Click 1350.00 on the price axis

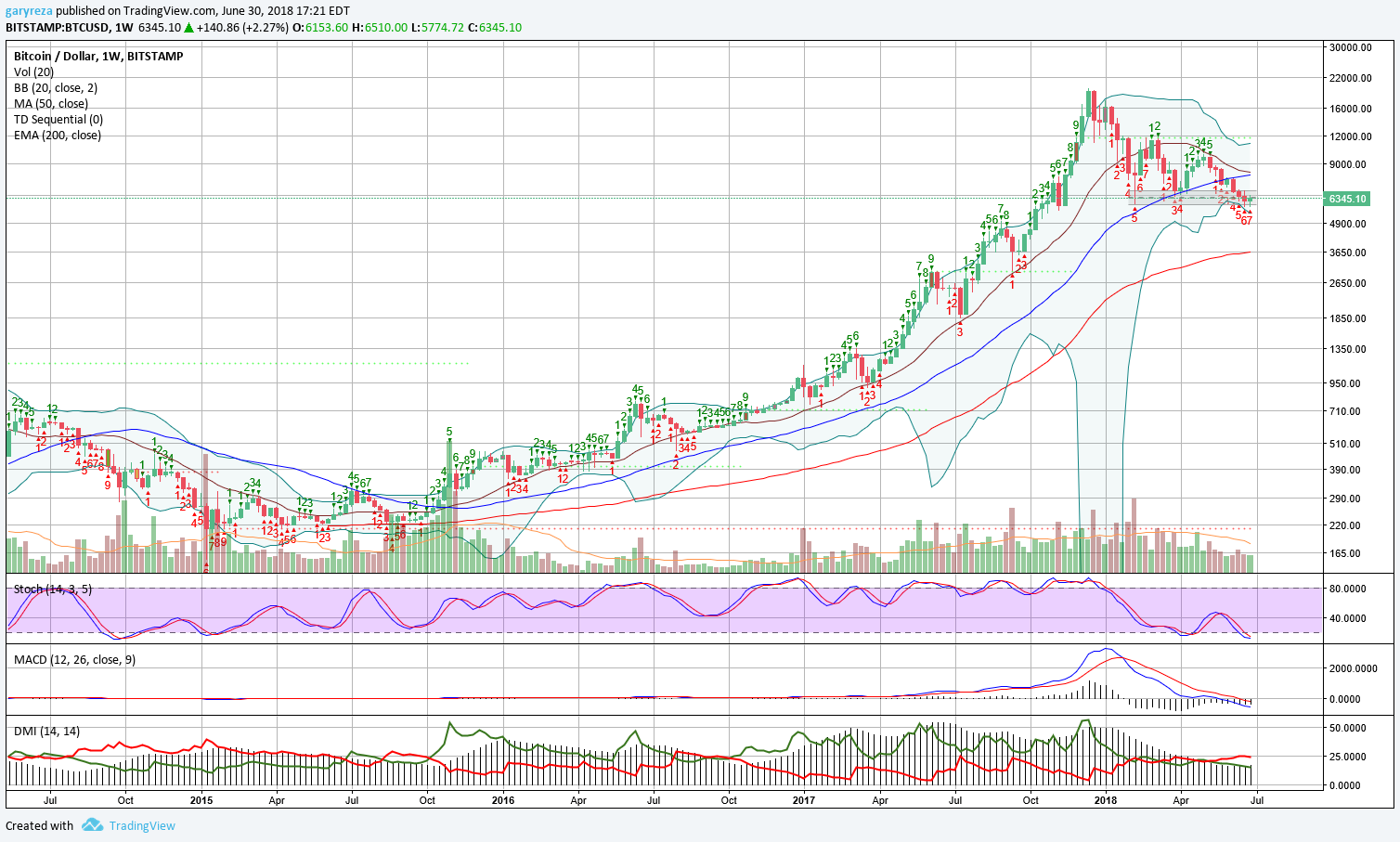pyautogui.click(x=1348, y=350)
